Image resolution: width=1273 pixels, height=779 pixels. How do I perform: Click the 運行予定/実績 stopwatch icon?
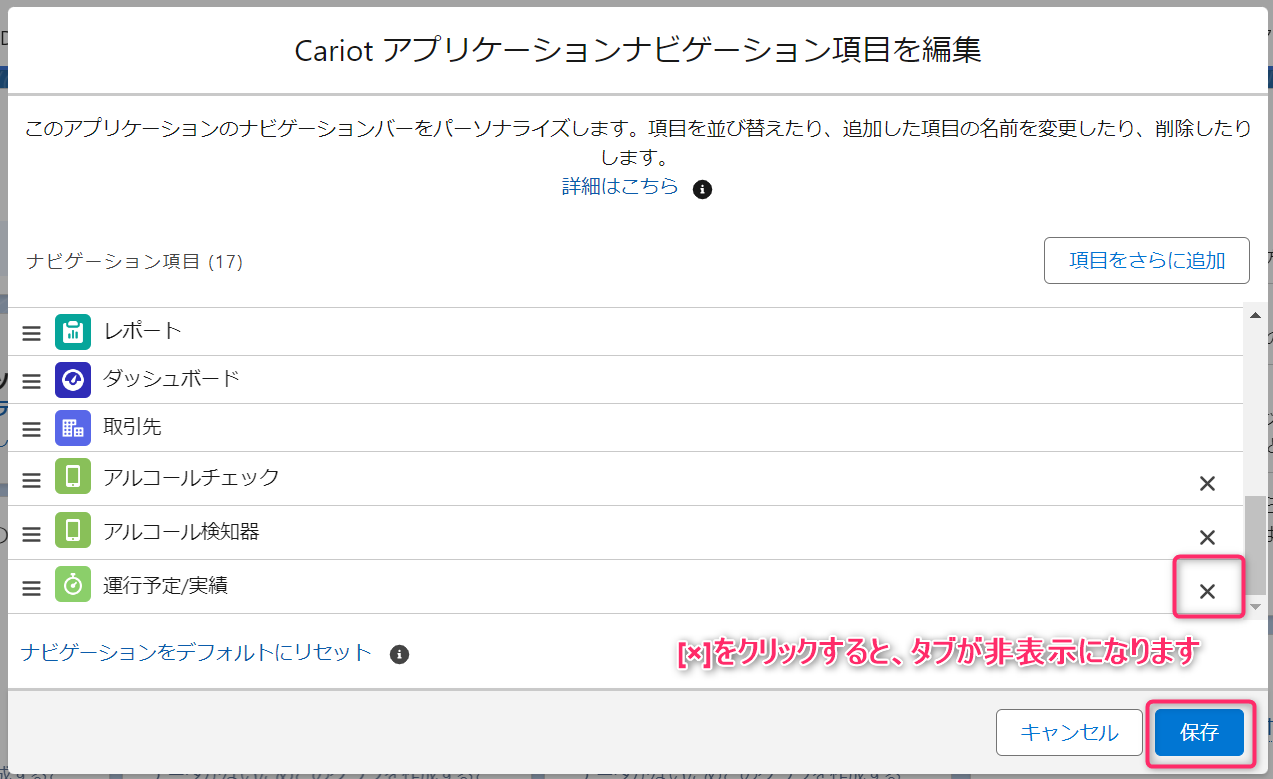(73, 586)
